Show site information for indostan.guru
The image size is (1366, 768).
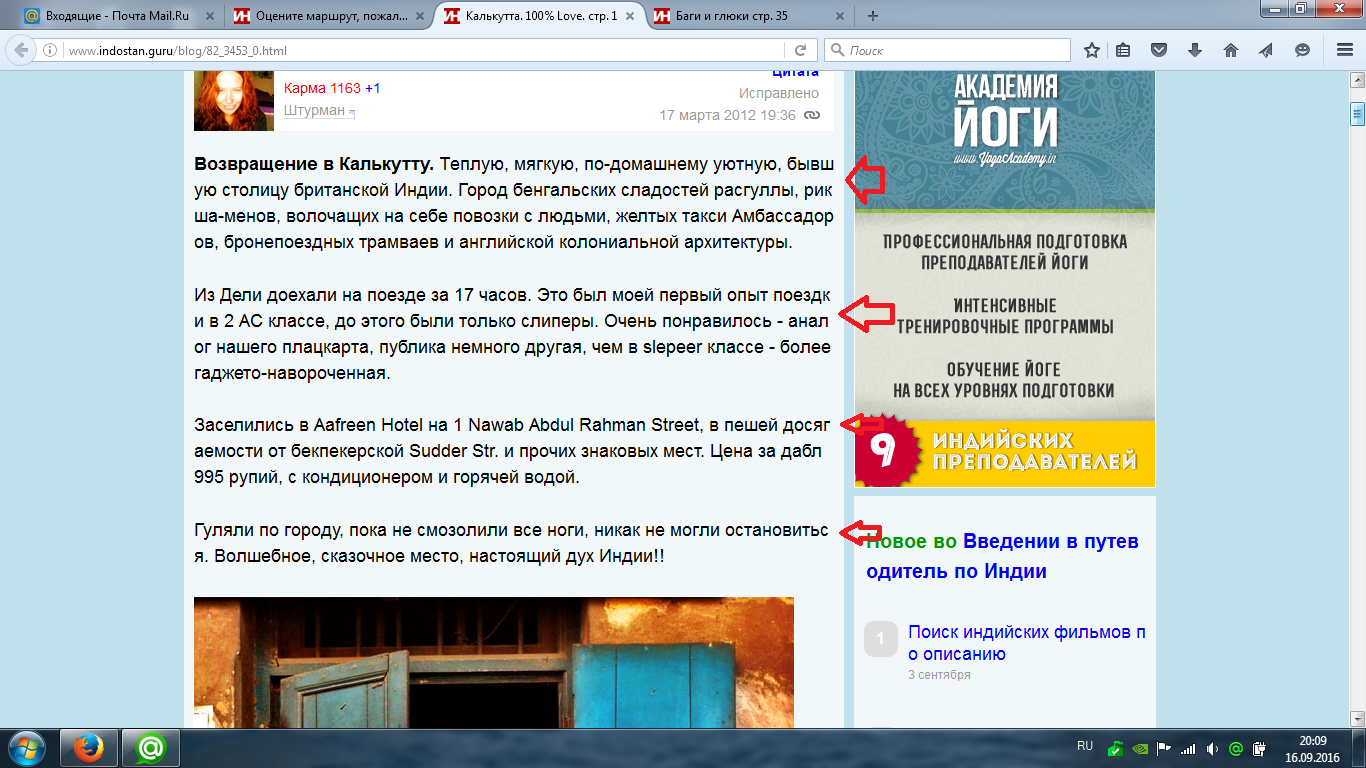[x=49, y=50]
